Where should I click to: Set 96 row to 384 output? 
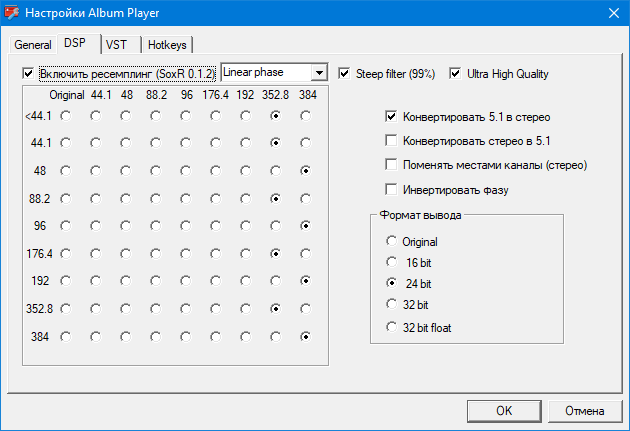tap(305, 226)
